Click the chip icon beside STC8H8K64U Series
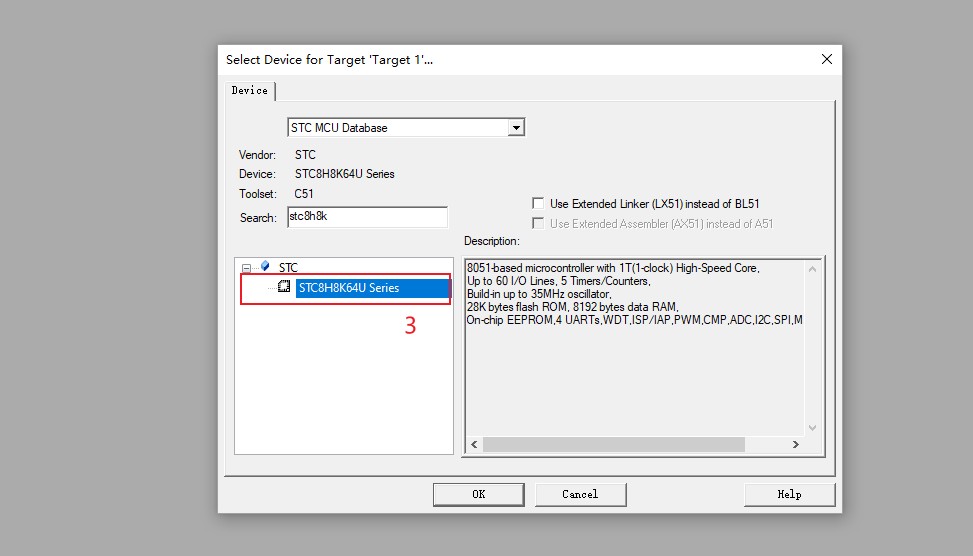Image resolution: width=973 pixels, height=556 pixels. [x=284, y=287]
